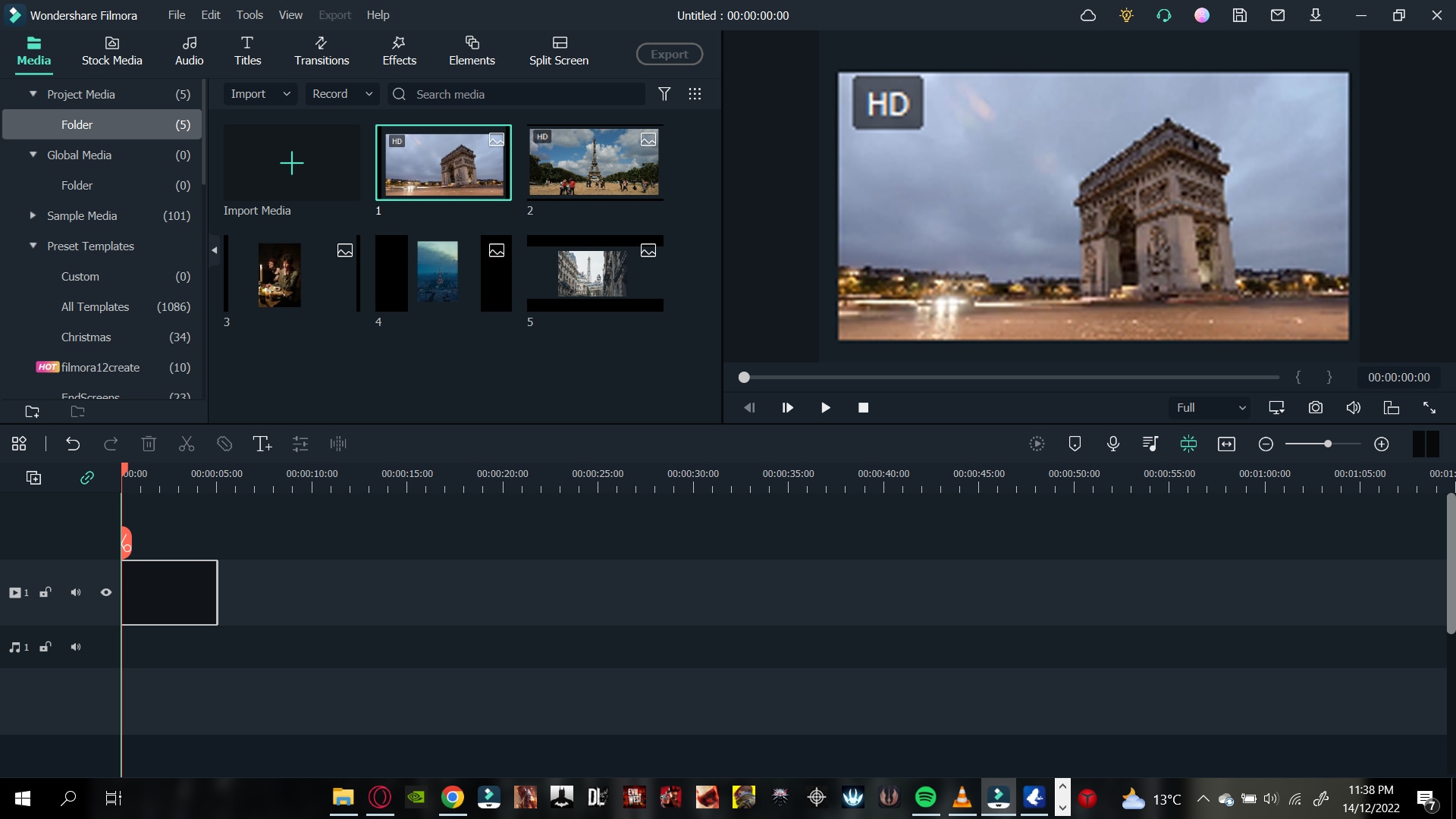Toggle visibility of video track 1
This screenshot has height=819, width=1456.
tap(106, 591)
